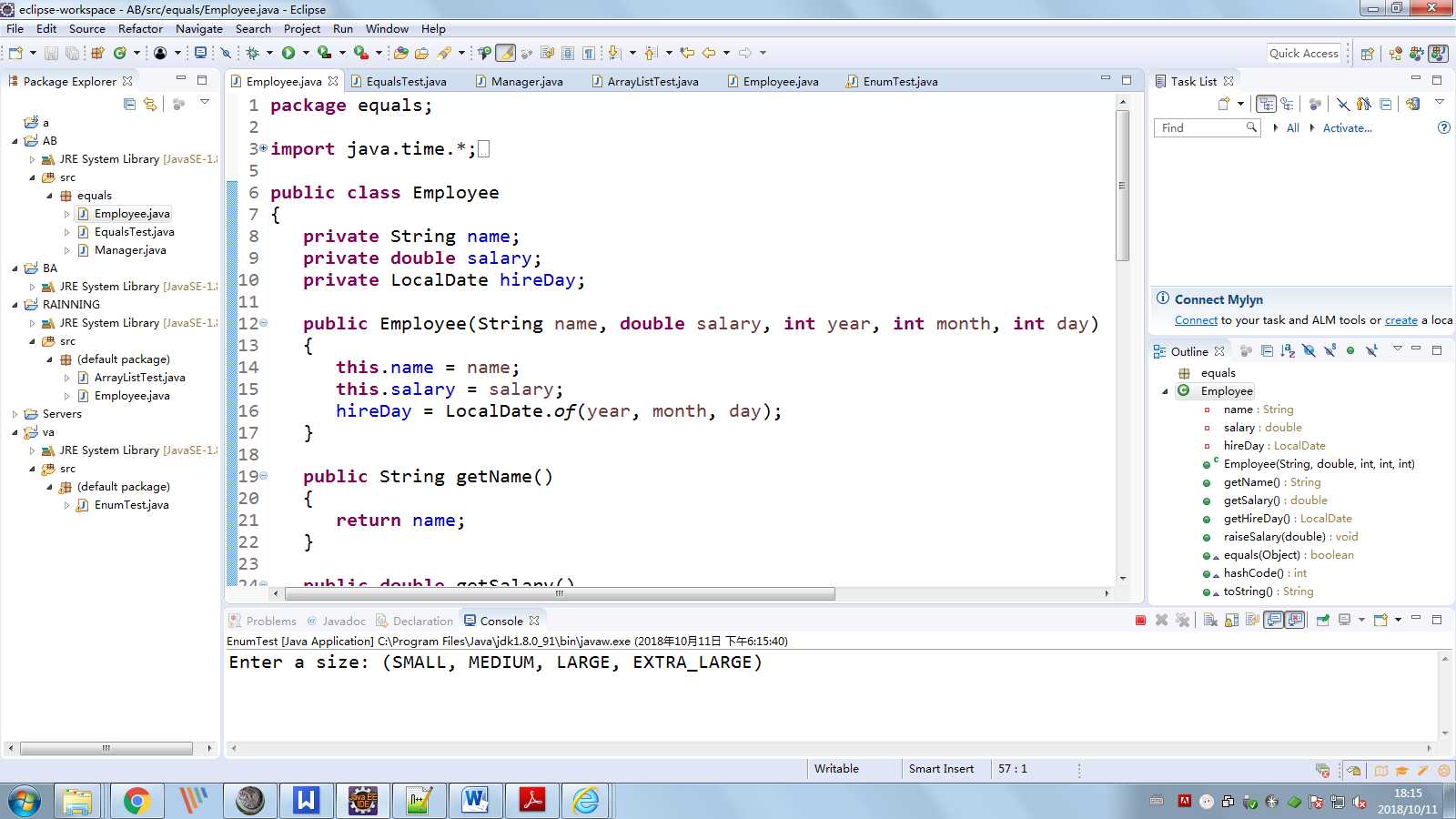Collapse the AB project tree node
Screen dimensions: 1456x819
[x=15, y=141]
